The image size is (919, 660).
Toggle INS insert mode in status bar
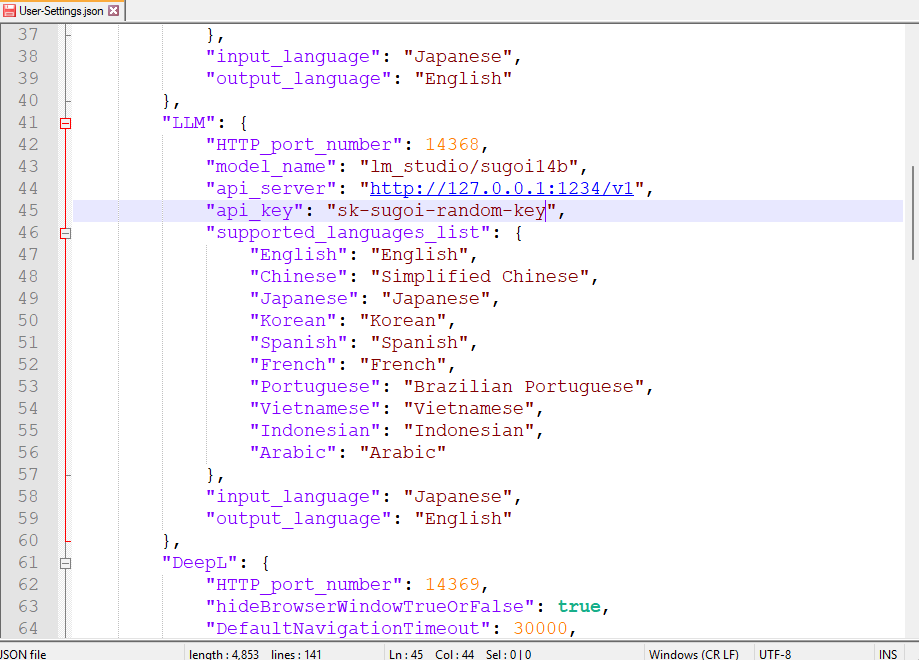888,654
